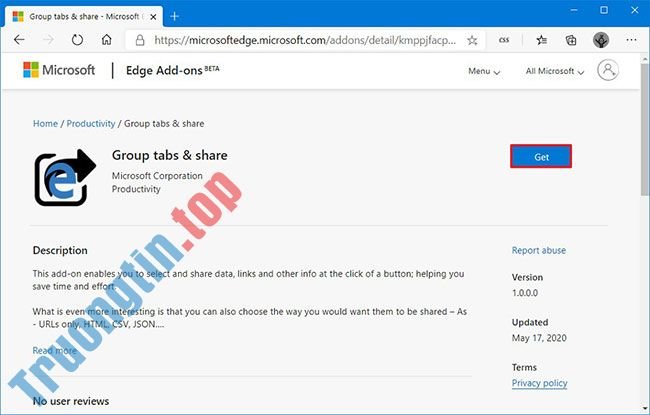Screen dimensions: 650x415
Task: Click the Get button to install add-on
Action: (x=541, y=157)
